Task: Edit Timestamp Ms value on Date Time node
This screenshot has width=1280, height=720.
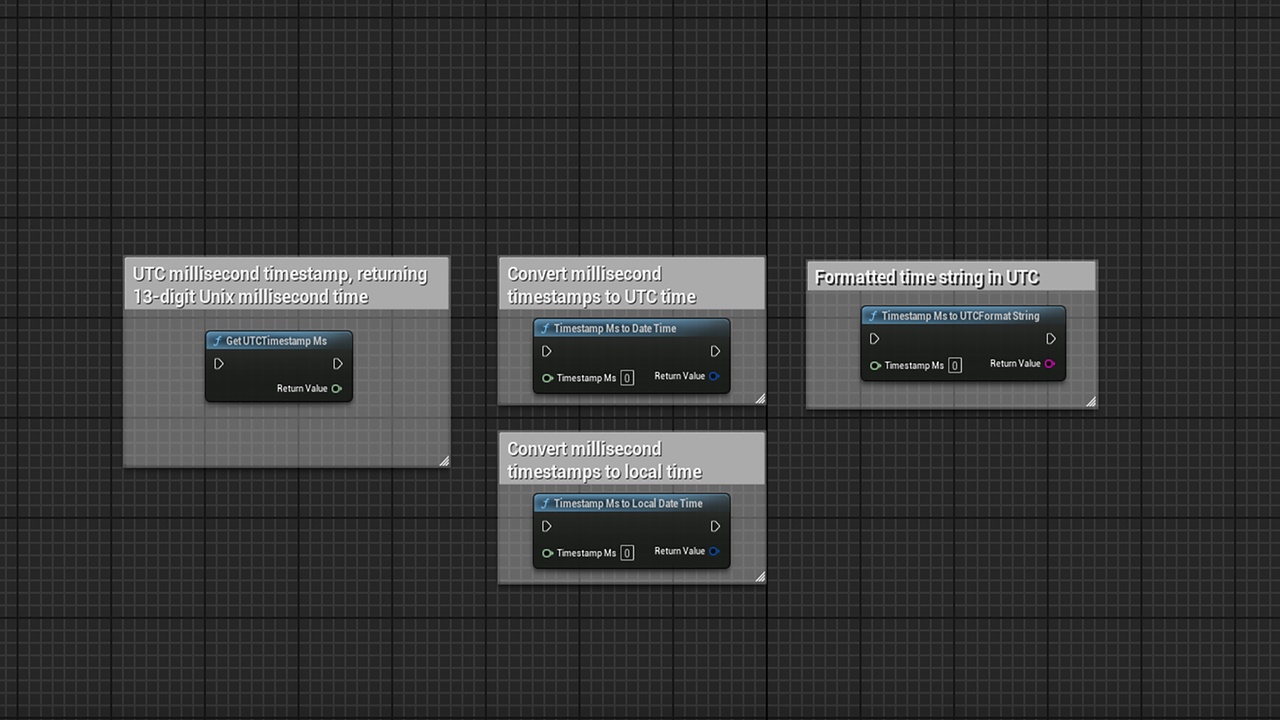Action: (x=627, y=378)
